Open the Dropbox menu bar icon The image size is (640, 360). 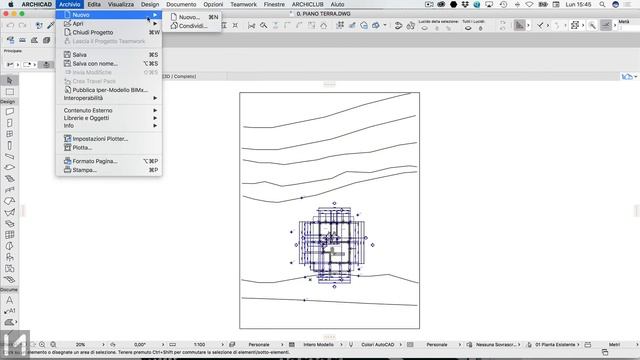coord(465,4)
